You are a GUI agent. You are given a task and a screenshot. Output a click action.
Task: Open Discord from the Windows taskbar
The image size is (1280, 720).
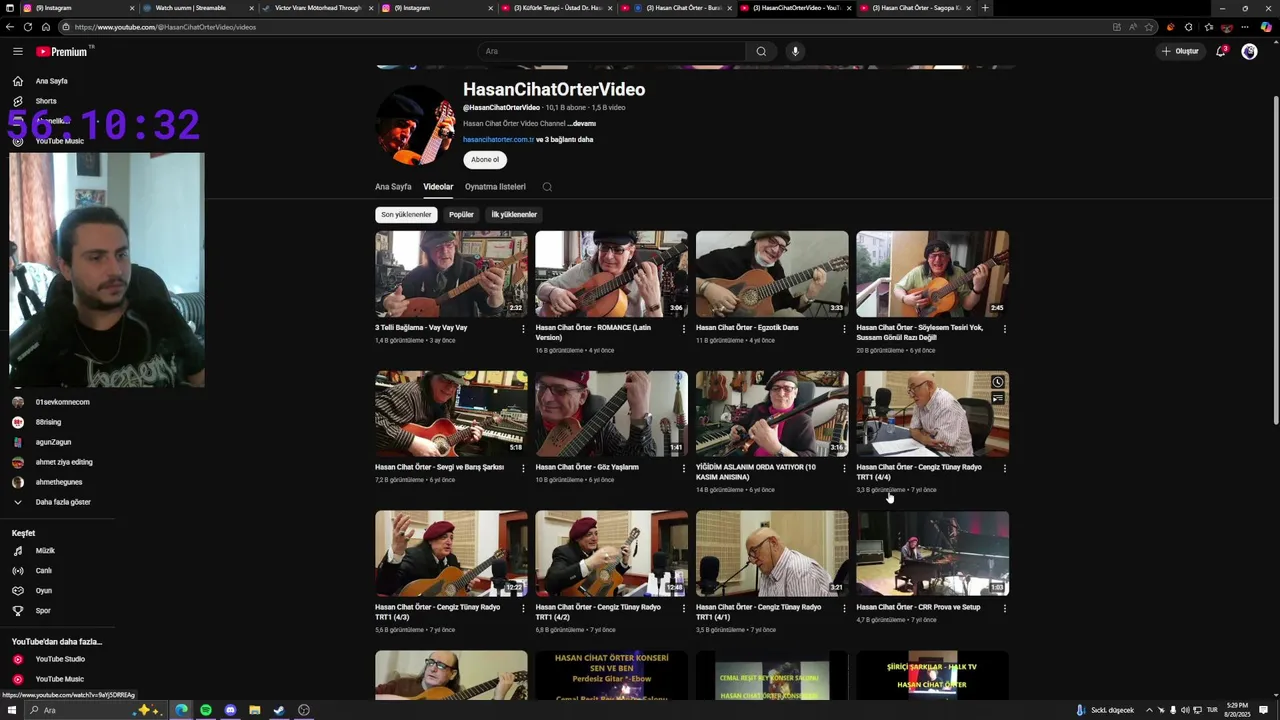click(x=230, y=710)
